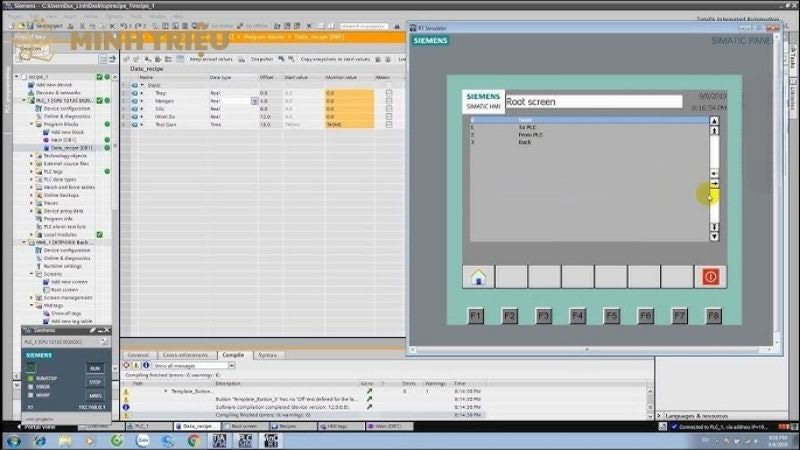The height and width of the screenshot is (450, 800).
Task: Select the 'To PLC' entry in HMI list
Action: 527,128
